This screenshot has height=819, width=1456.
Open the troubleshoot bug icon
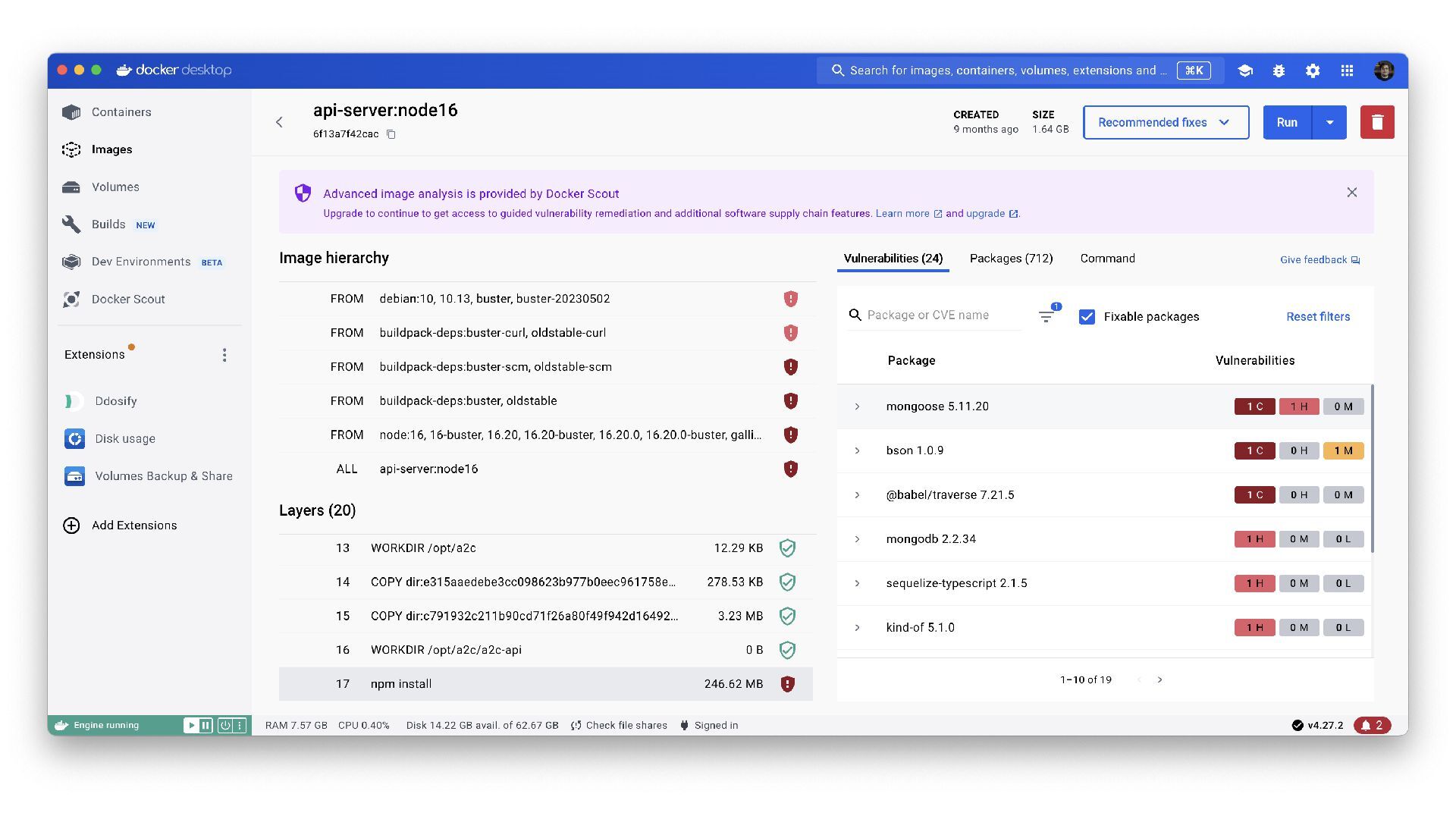point(1279,71)
